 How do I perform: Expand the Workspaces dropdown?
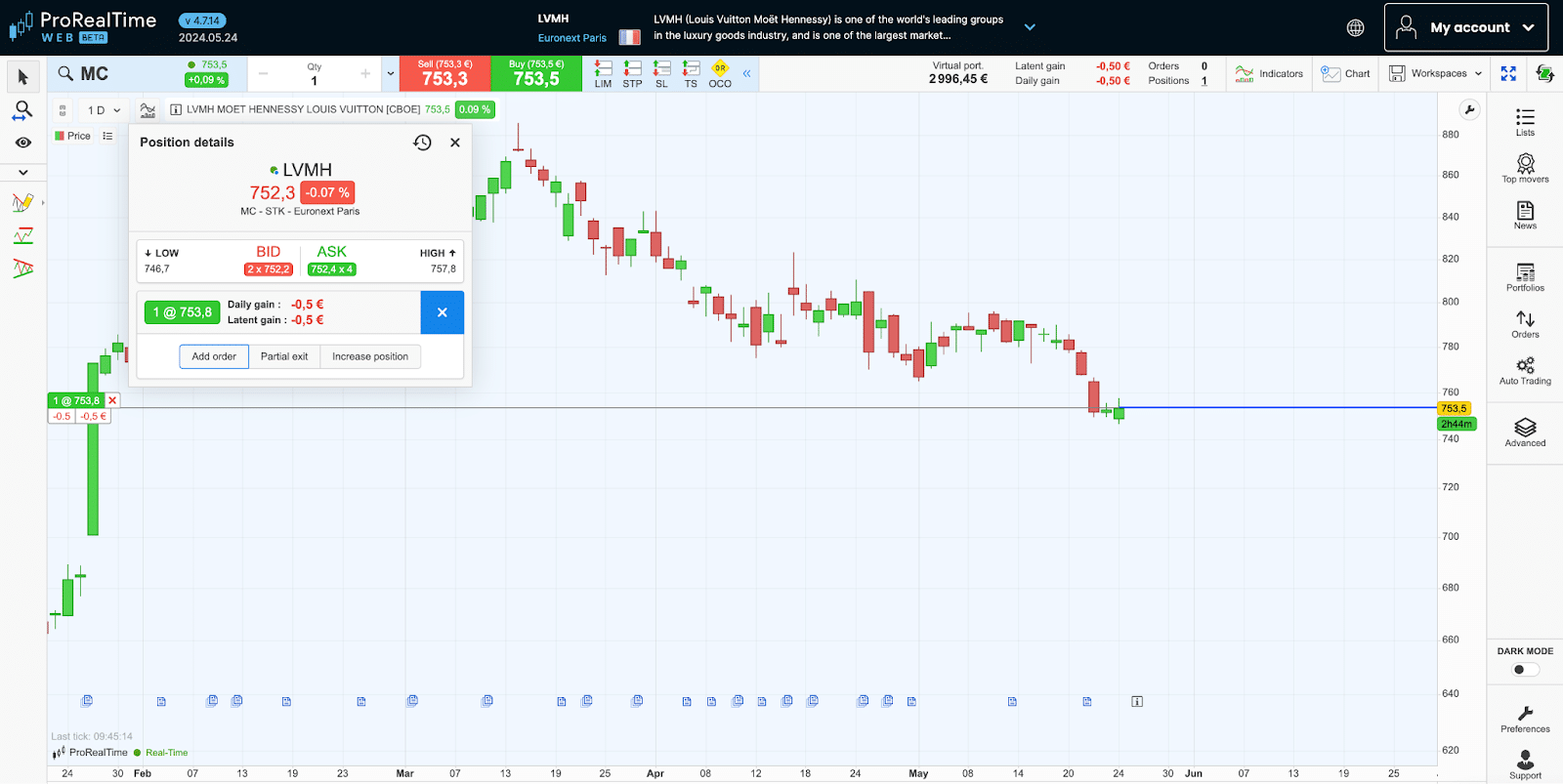[x=1435, y=73]
